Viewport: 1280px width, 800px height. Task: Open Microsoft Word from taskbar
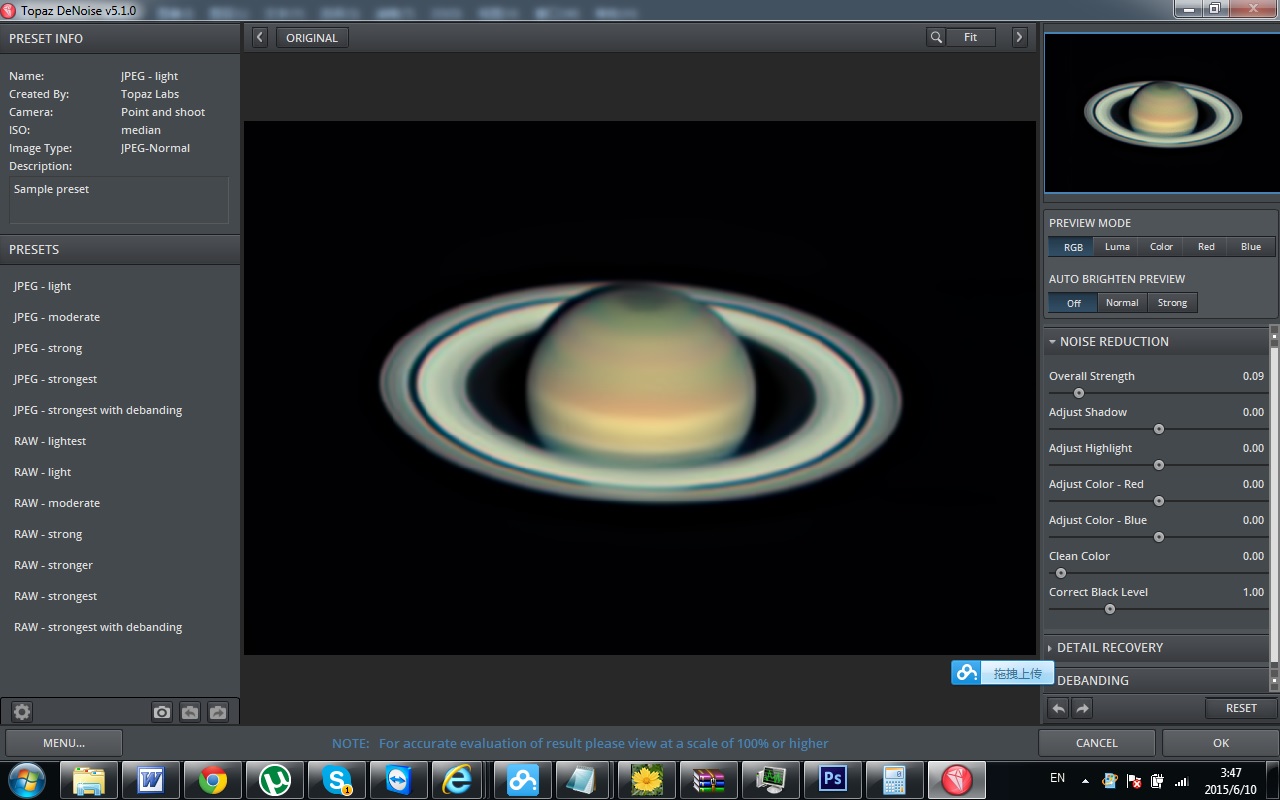151,779
